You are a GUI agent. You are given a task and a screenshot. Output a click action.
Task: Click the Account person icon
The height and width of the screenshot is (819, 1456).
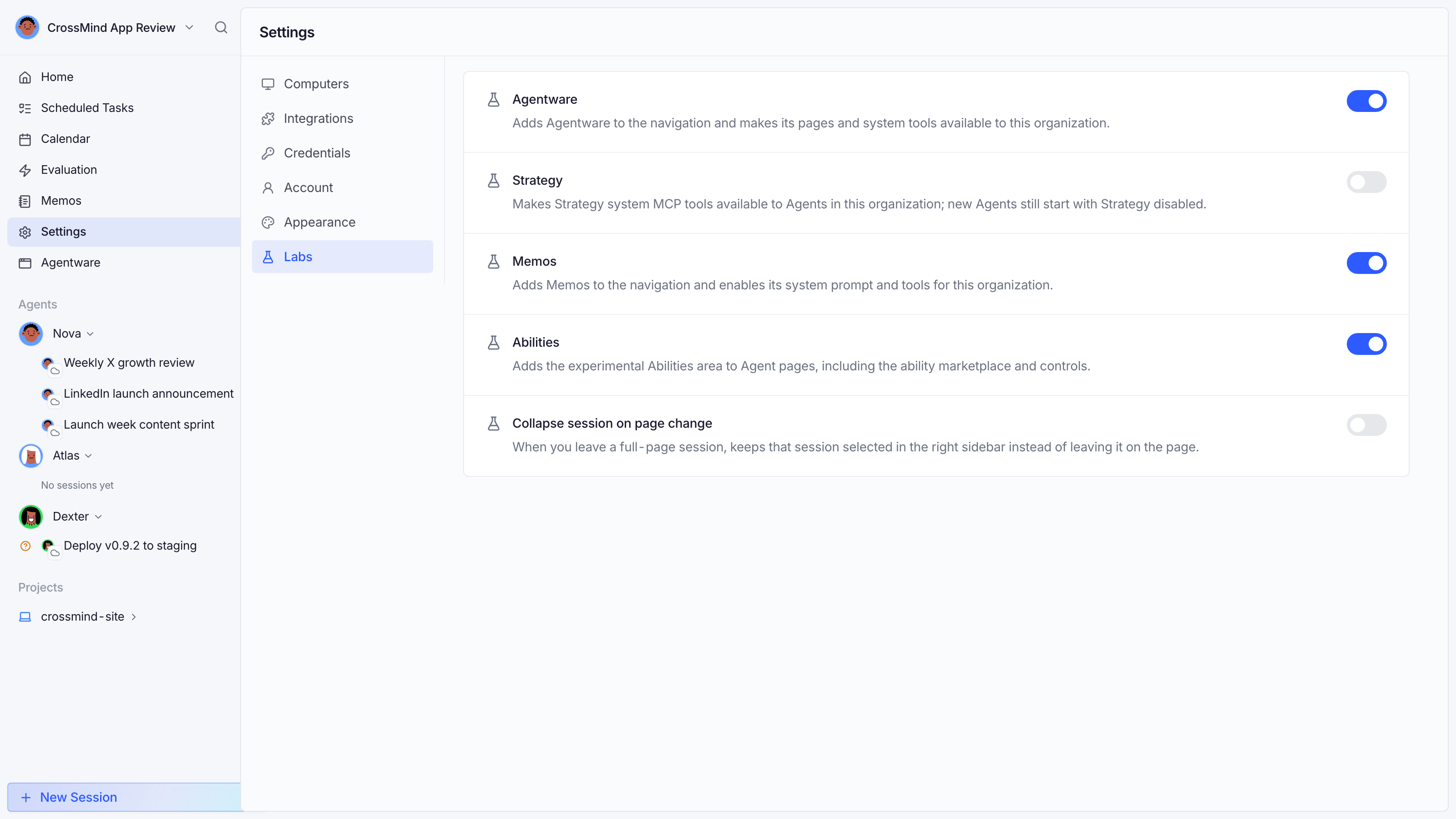tap(268, 187)
